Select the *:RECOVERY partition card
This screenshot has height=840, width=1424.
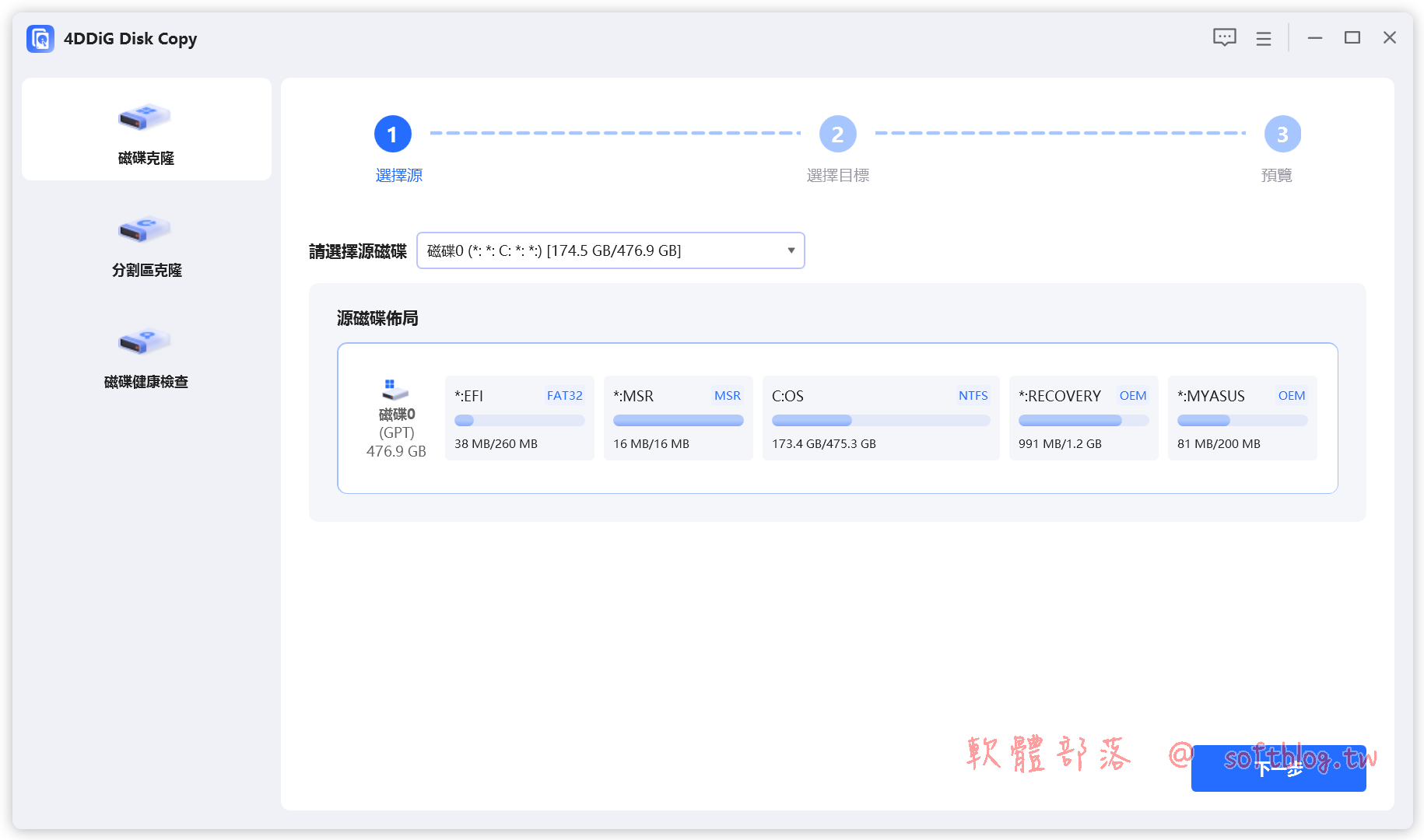point(1083,418)
